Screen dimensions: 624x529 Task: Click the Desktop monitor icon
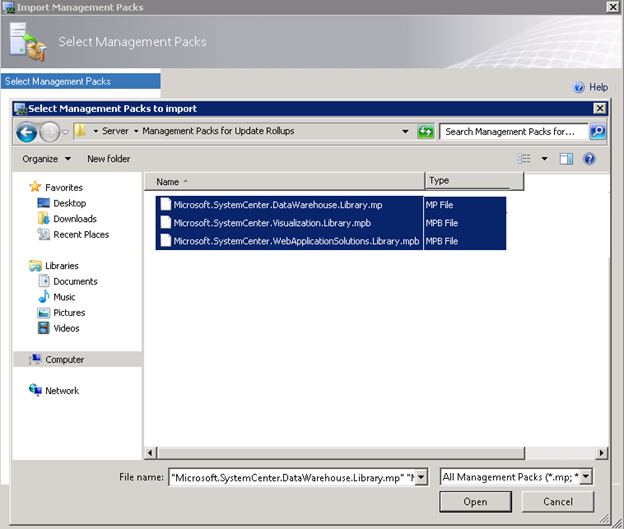tap(43, 203)
